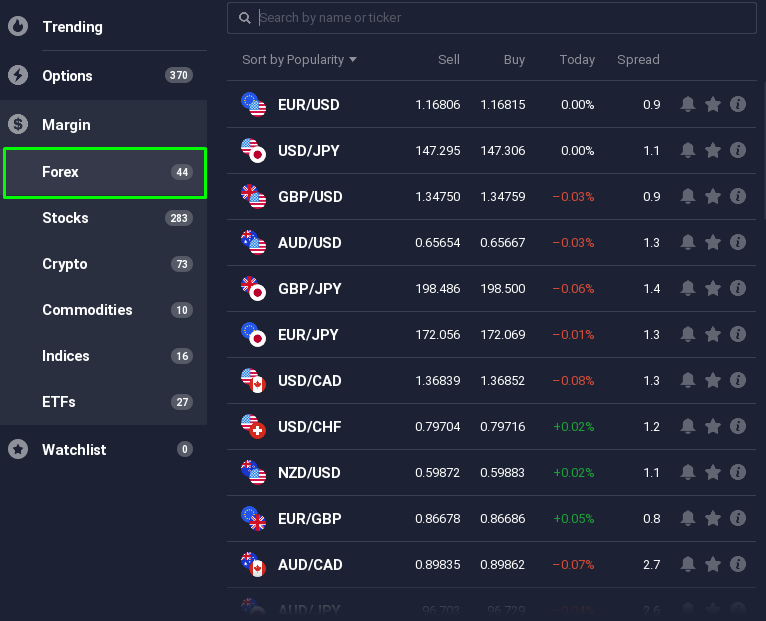766x621 pixels.
Task: Open the Watchlist section
Action: [x=74, y=450]
